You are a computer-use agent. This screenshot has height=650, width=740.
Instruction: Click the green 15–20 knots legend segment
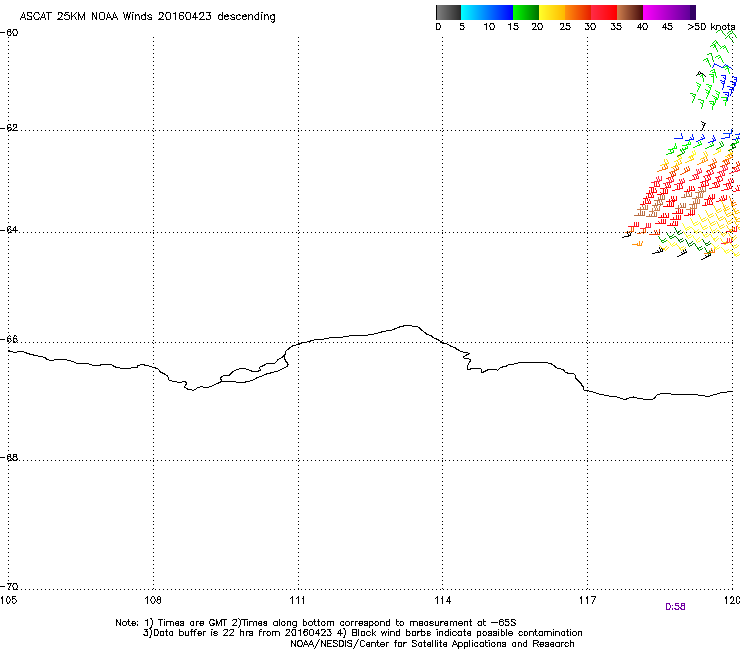[526, 12]
